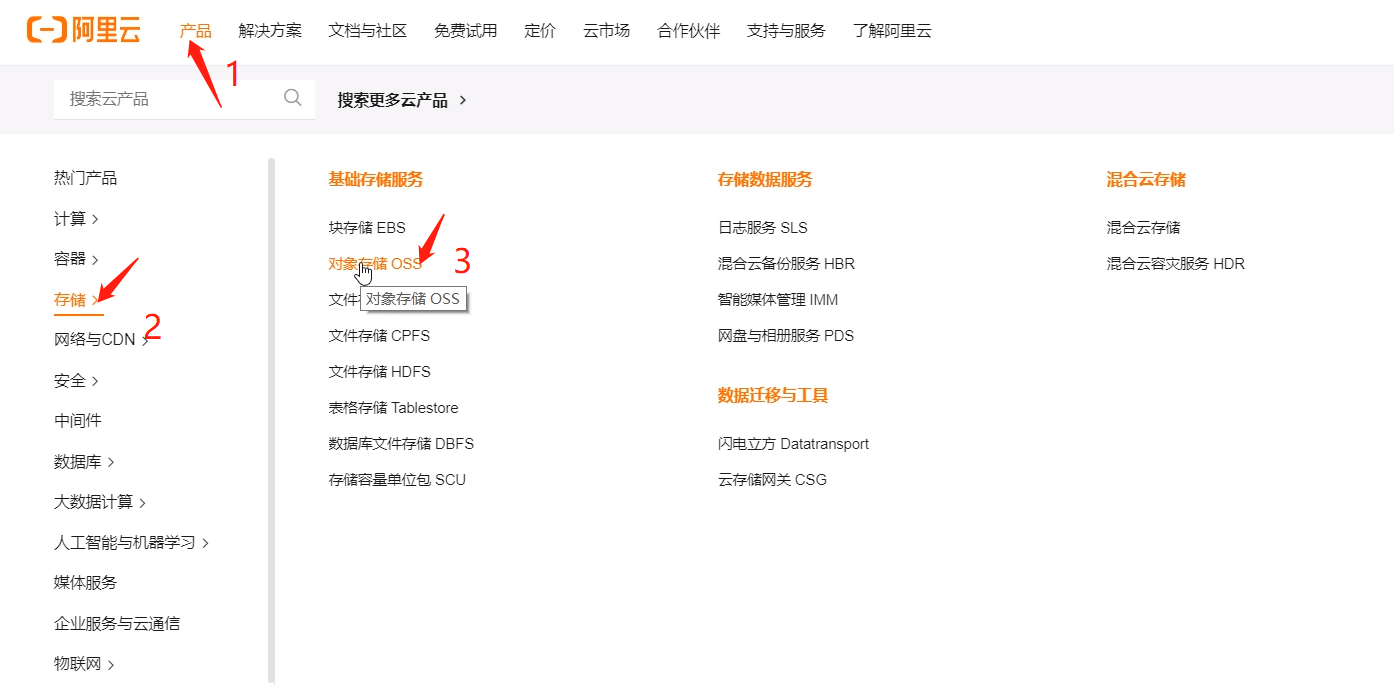Open 块存储 EBS product
Image resolution: width=1394 pixels, height=685 pixels.
pyautogui.click(x=367, y=228)
